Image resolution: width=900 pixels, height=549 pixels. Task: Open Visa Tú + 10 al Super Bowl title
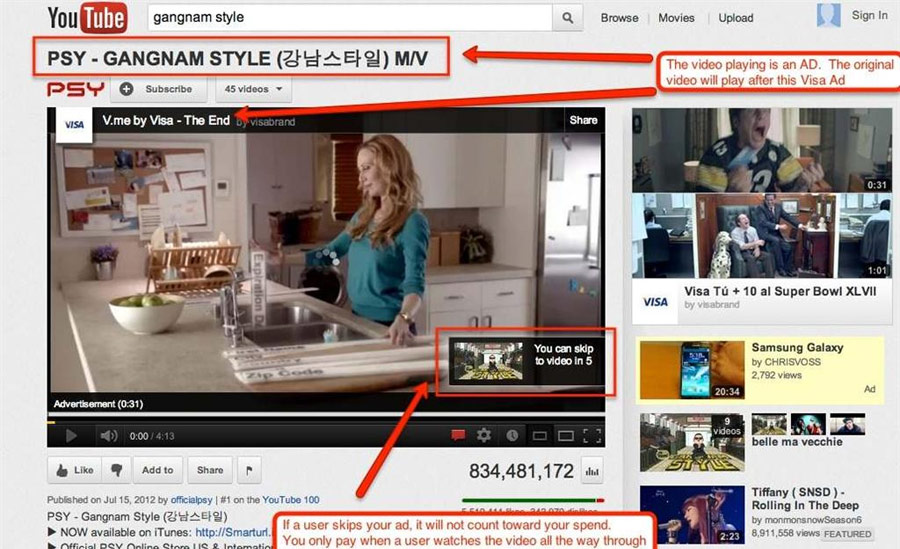click(x=780, y=291)
